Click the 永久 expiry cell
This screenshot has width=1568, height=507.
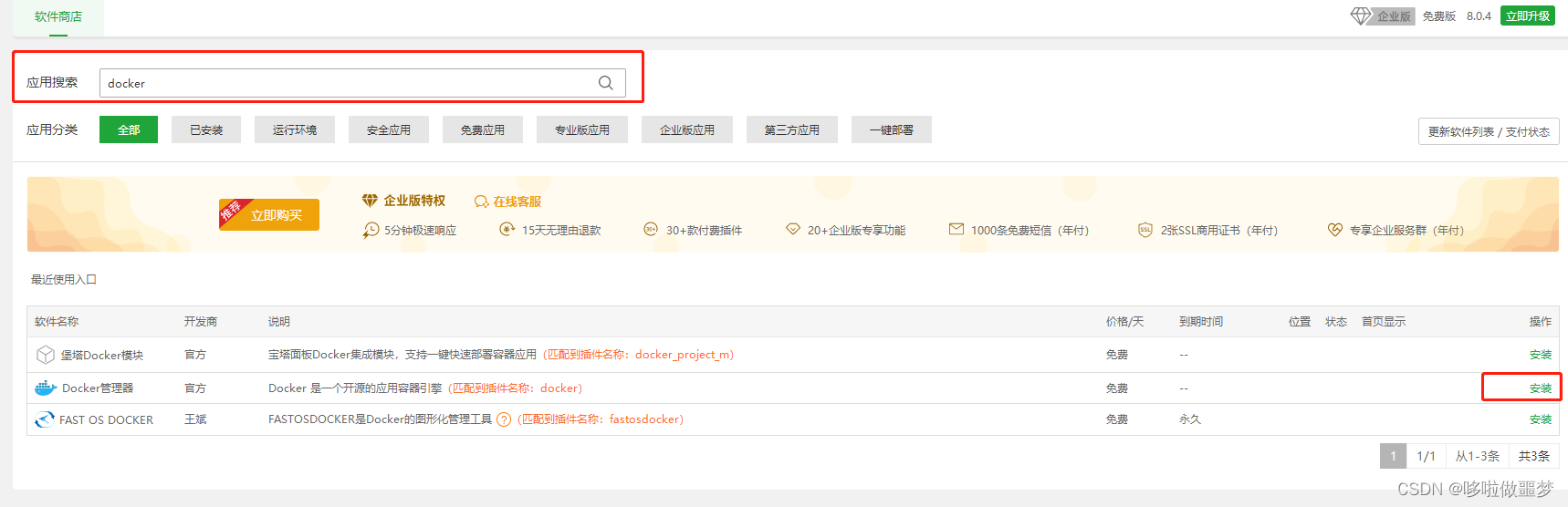tap(1190, 419)
